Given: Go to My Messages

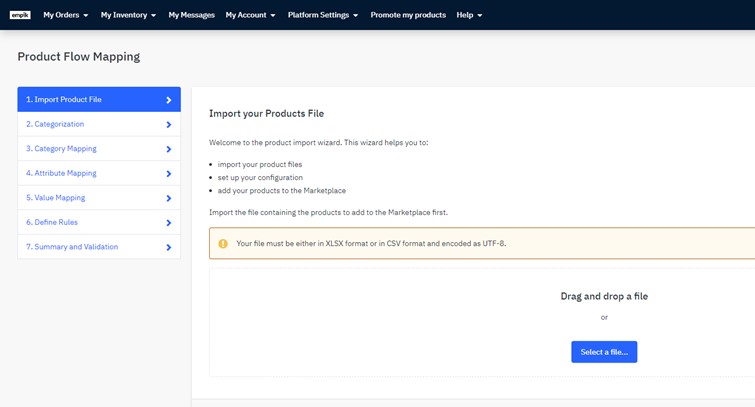Looking at the screenshot, I should point(191,15).
